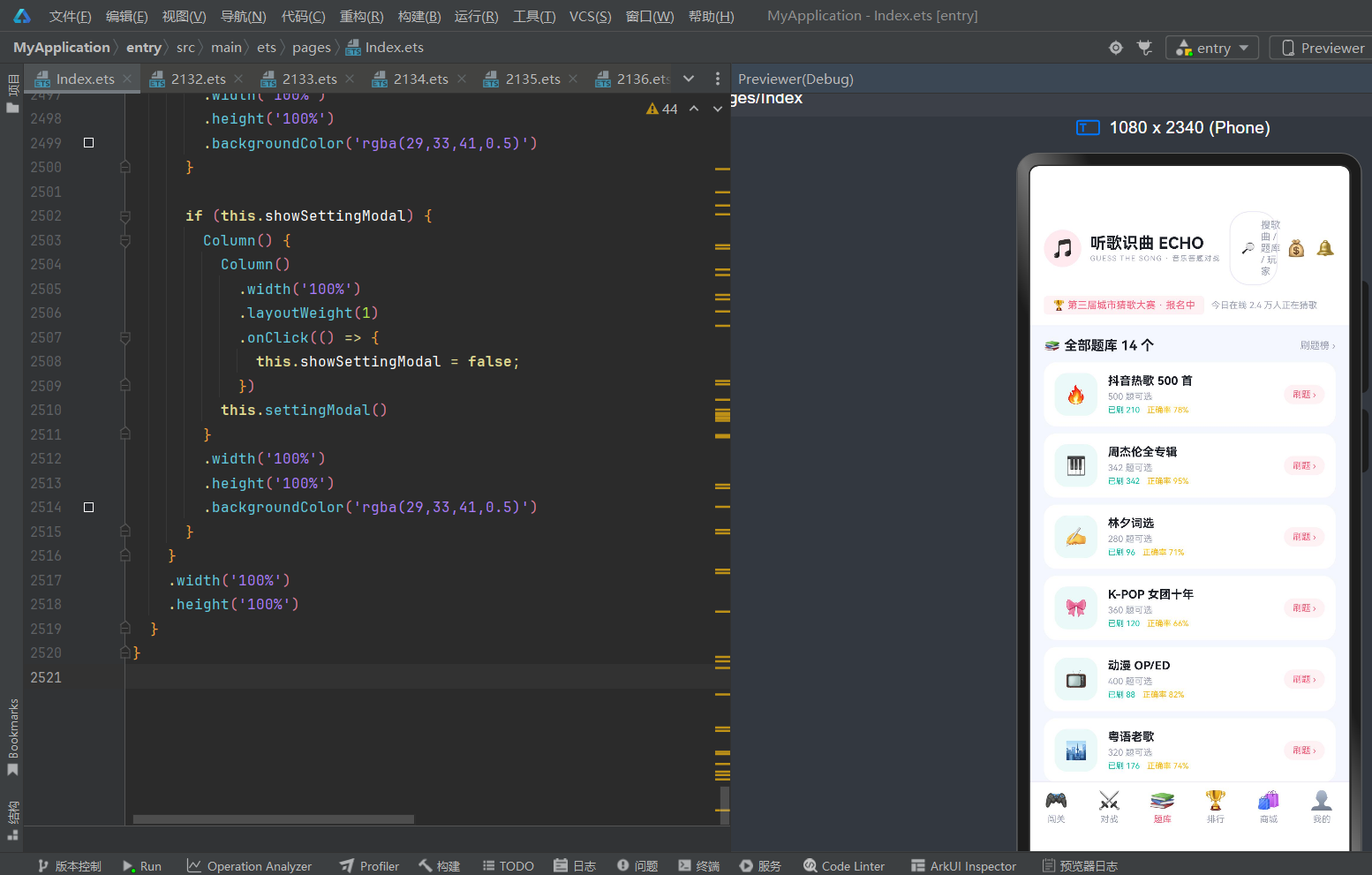Image resolution: width=1372 pixels, height=875 pixels.
Task: Open the 构建(B) menu
Action: pos(419,16)
